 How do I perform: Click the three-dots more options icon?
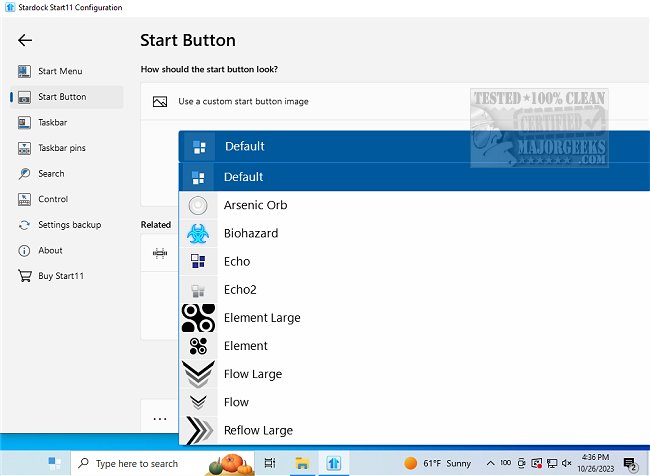click(160, 419)
